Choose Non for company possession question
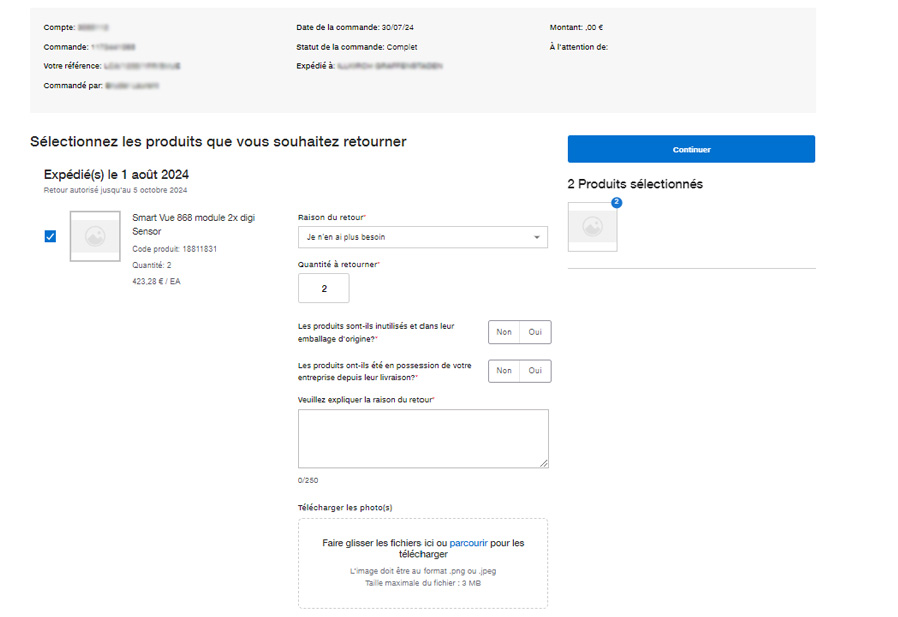This screenshot has width=898, height=617. click(x=504, y=371)
